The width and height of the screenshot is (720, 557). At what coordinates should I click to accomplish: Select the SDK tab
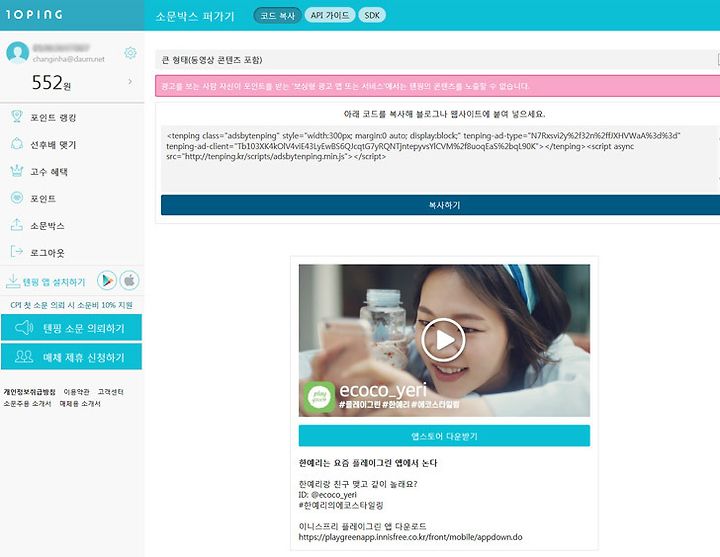pos(372,16)
